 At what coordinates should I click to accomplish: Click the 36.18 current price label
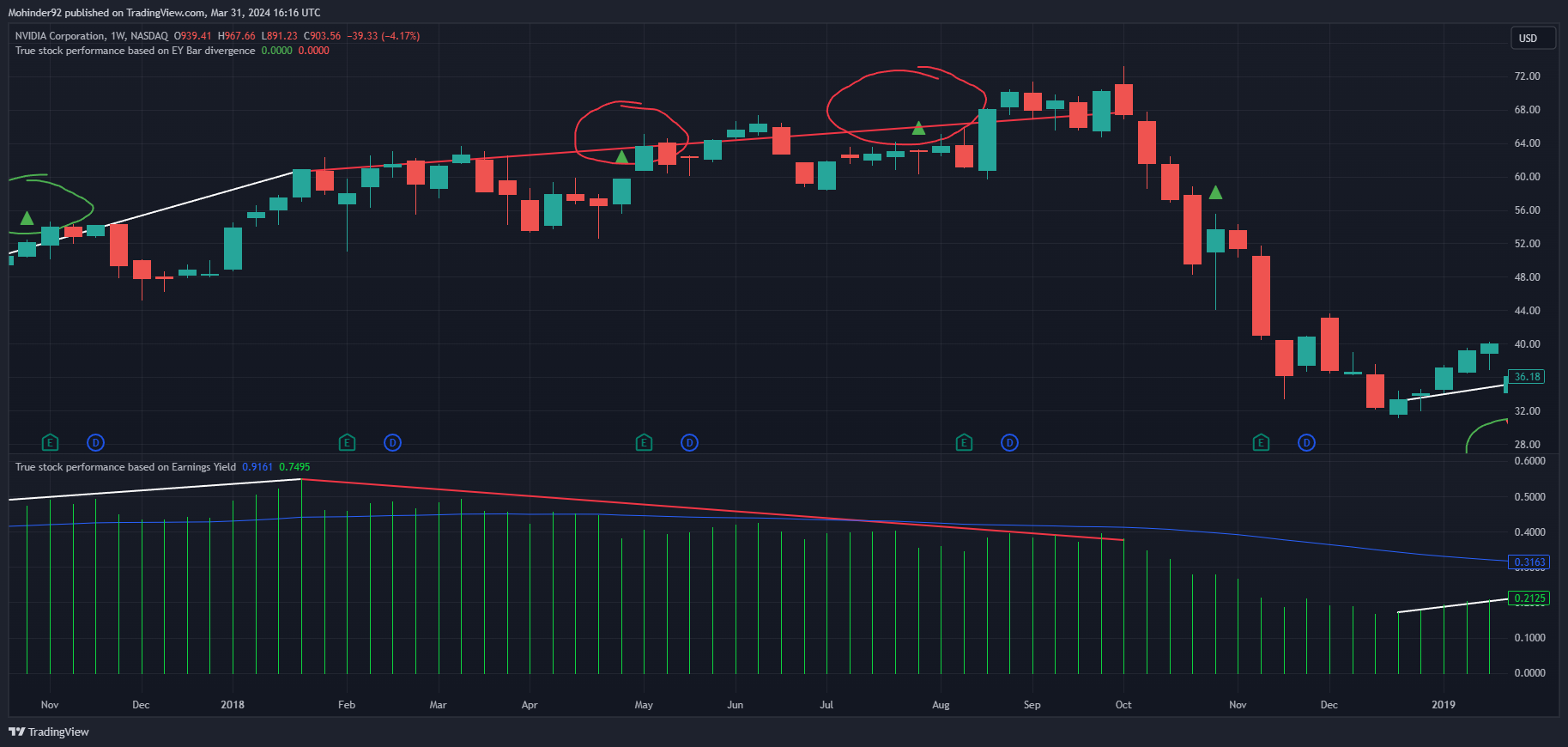click(1527, 377)
